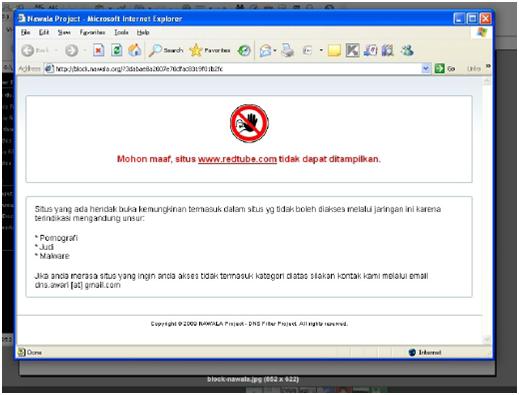Open the Search pane with the magnifier
Viewport: 519px width, 395px height.
click(x=166, y=50)
